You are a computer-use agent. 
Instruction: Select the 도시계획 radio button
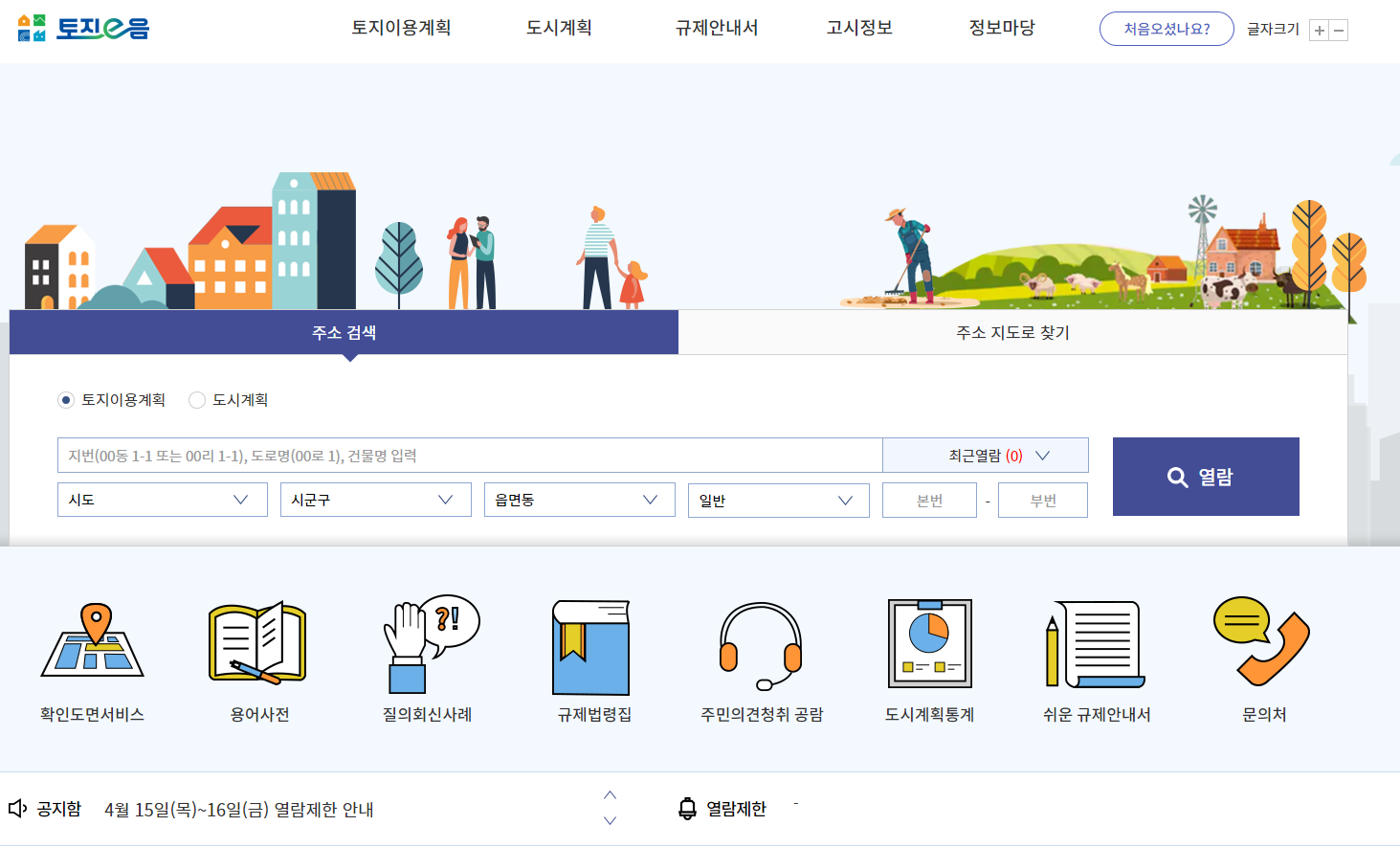[197, 400]
